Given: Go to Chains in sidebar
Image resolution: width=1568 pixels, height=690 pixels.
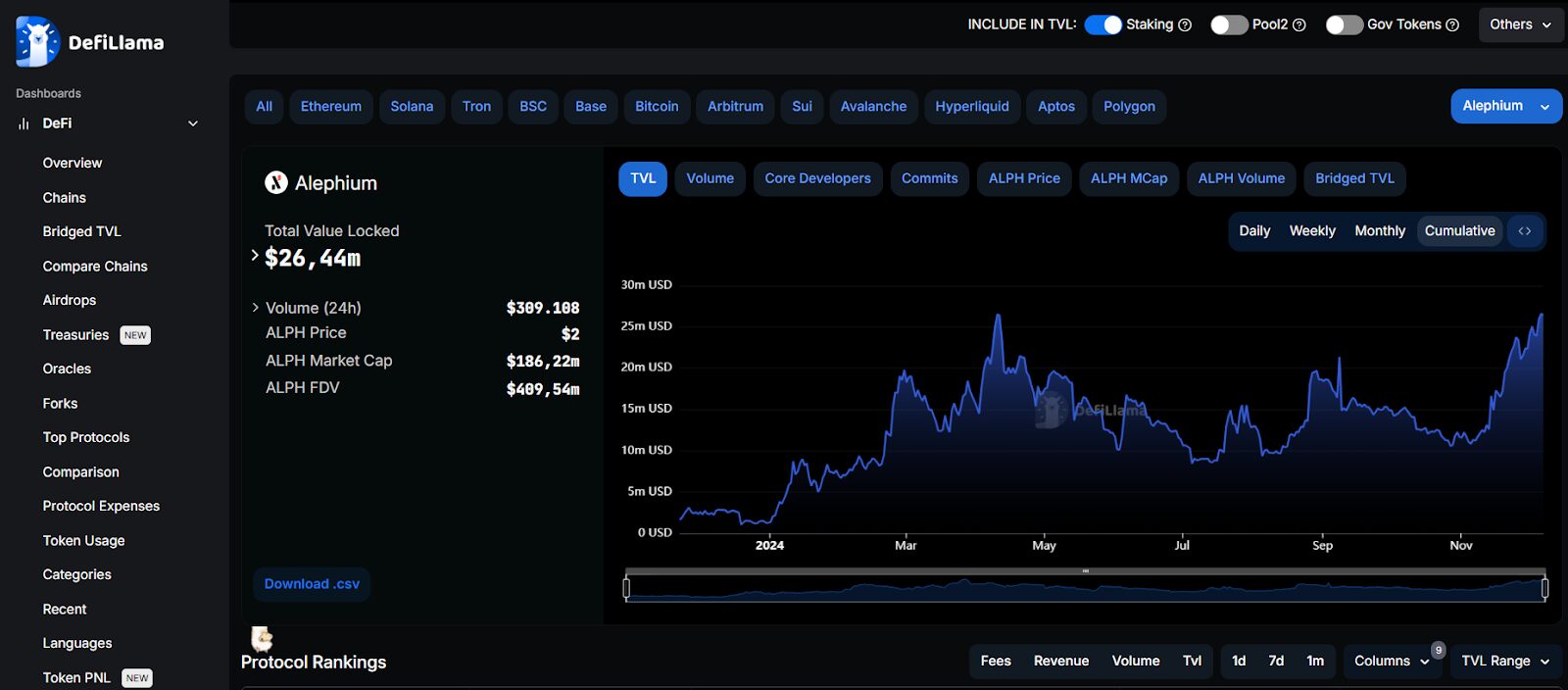Looking at the screenshot, I should 65,198.
